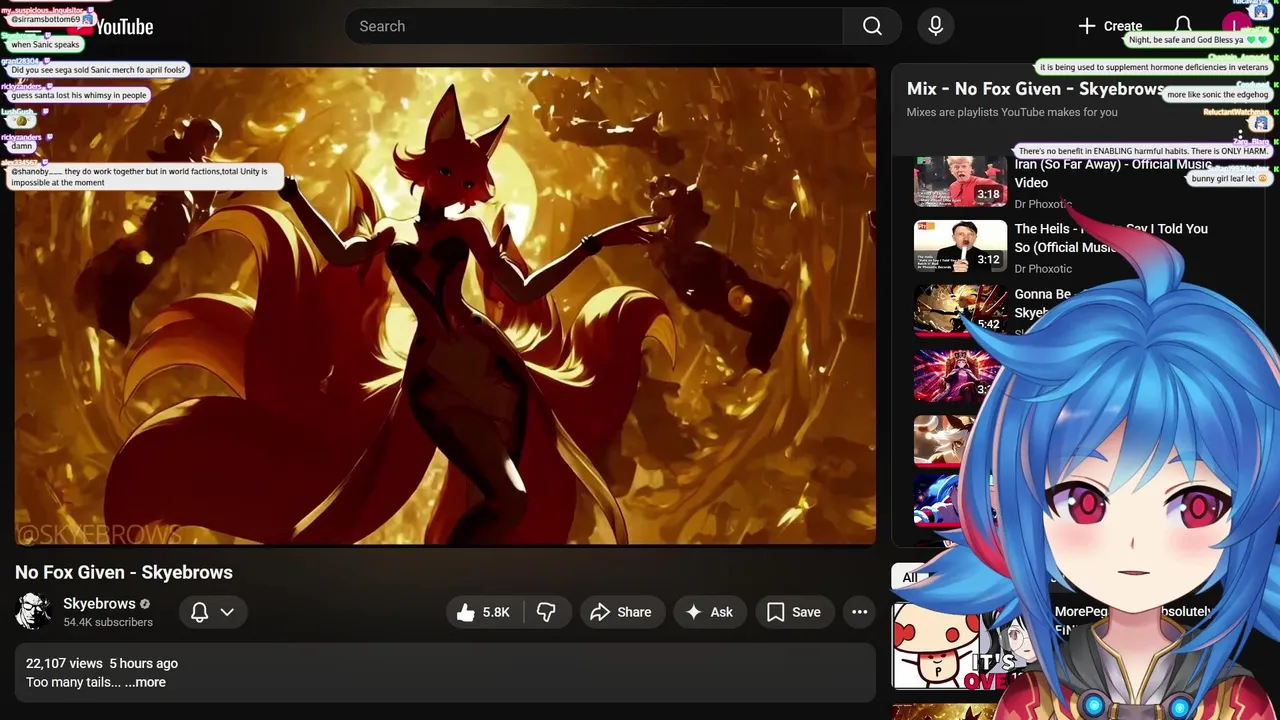
Task: Click Dr Phoxotic channel under Heils video
Action: click(x=1043, y=268)
